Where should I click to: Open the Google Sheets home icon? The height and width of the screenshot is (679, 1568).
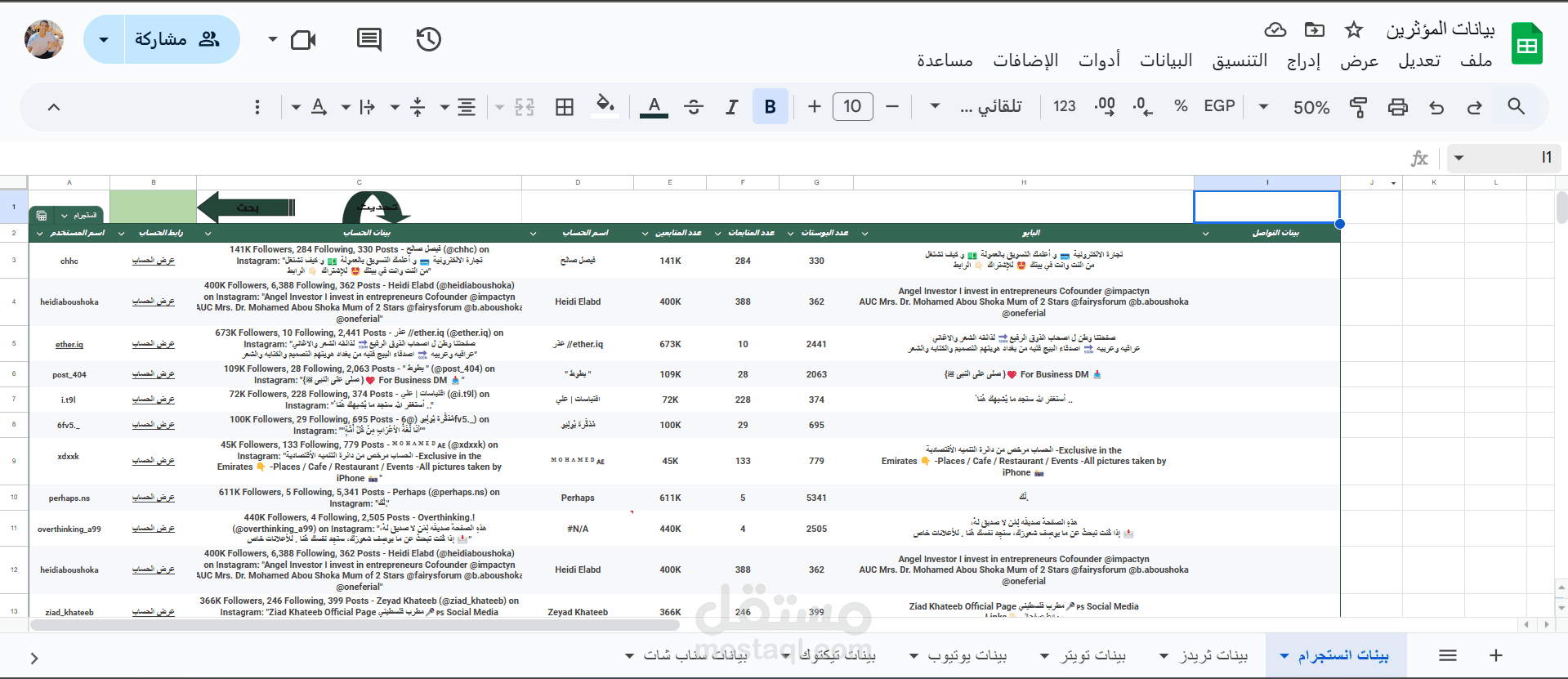tap(1526, 44)
